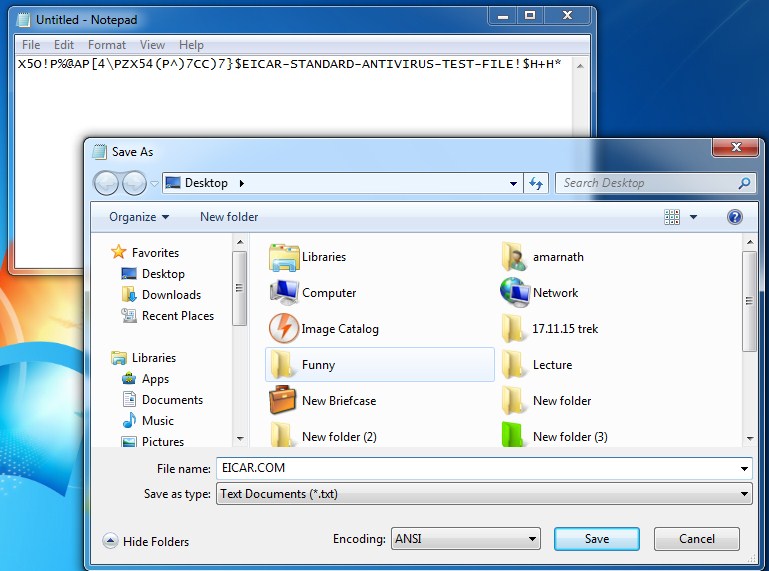The height and width of the screenshot is (571, 769).
Task: Click the blue Help question mark icon
Action: tap(734, 217)
